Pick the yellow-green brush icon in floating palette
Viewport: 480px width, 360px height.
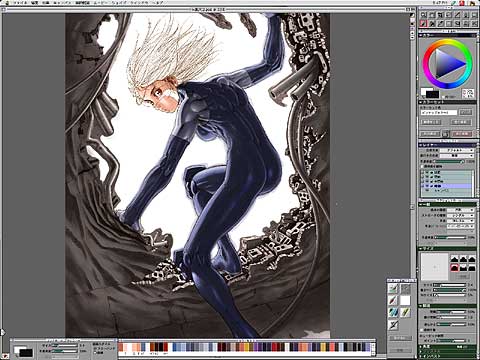pos(405,312)
